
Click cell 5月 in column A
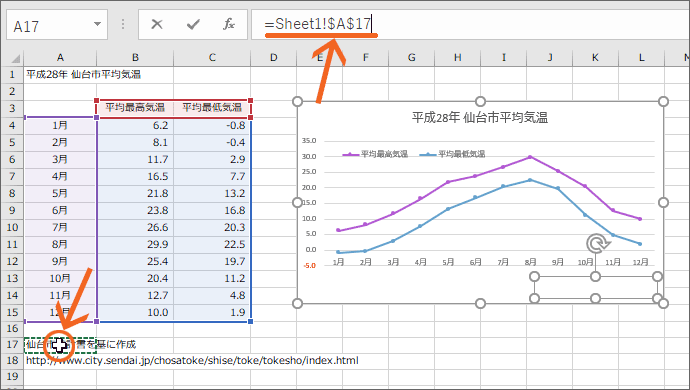[60, 193]
